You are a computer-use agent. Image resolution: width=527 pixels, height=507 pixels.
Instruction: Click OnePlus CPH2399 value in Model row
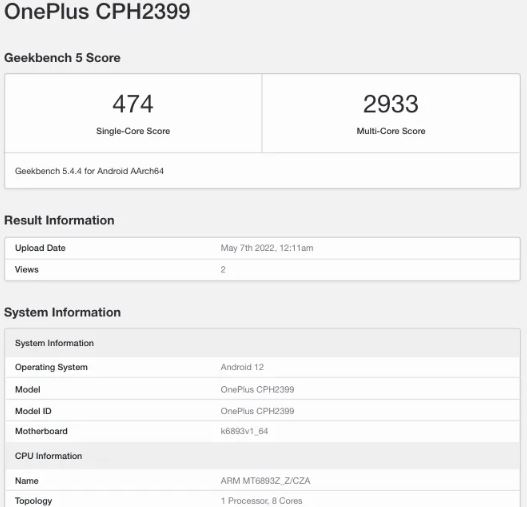pos(257,389)
